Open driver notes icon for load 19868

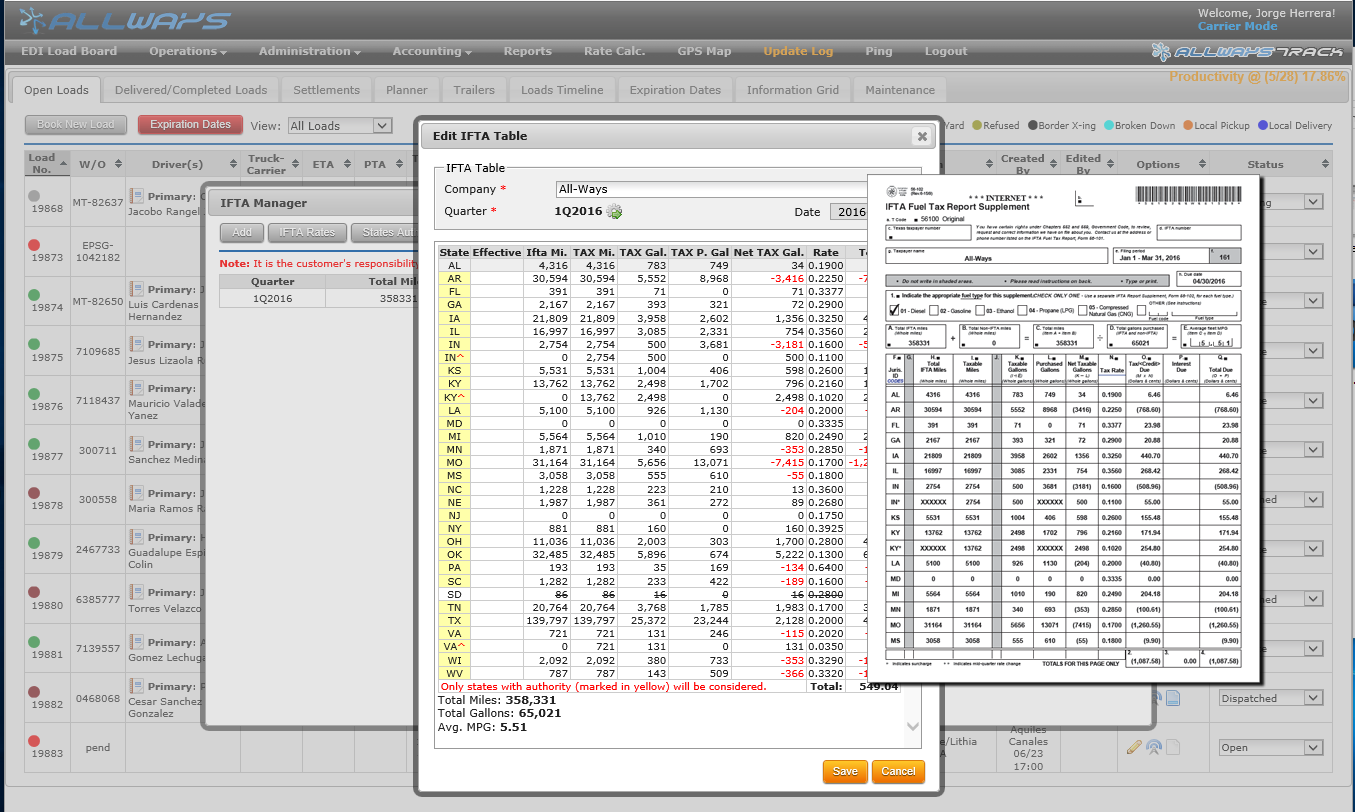[x=137, y=194]
